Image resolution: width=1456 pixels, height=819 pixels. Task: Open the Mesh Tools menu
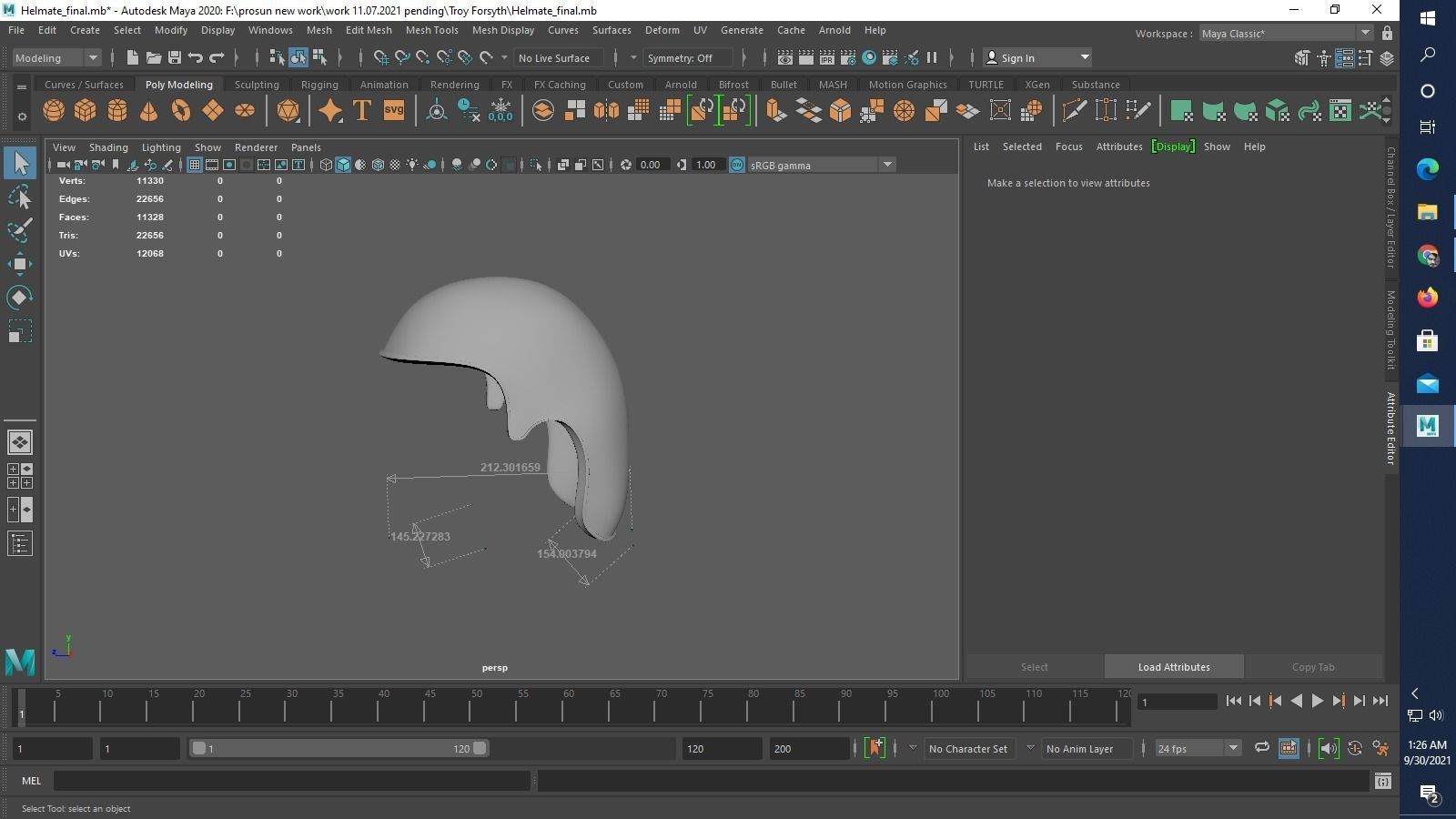tap(431, 30)
